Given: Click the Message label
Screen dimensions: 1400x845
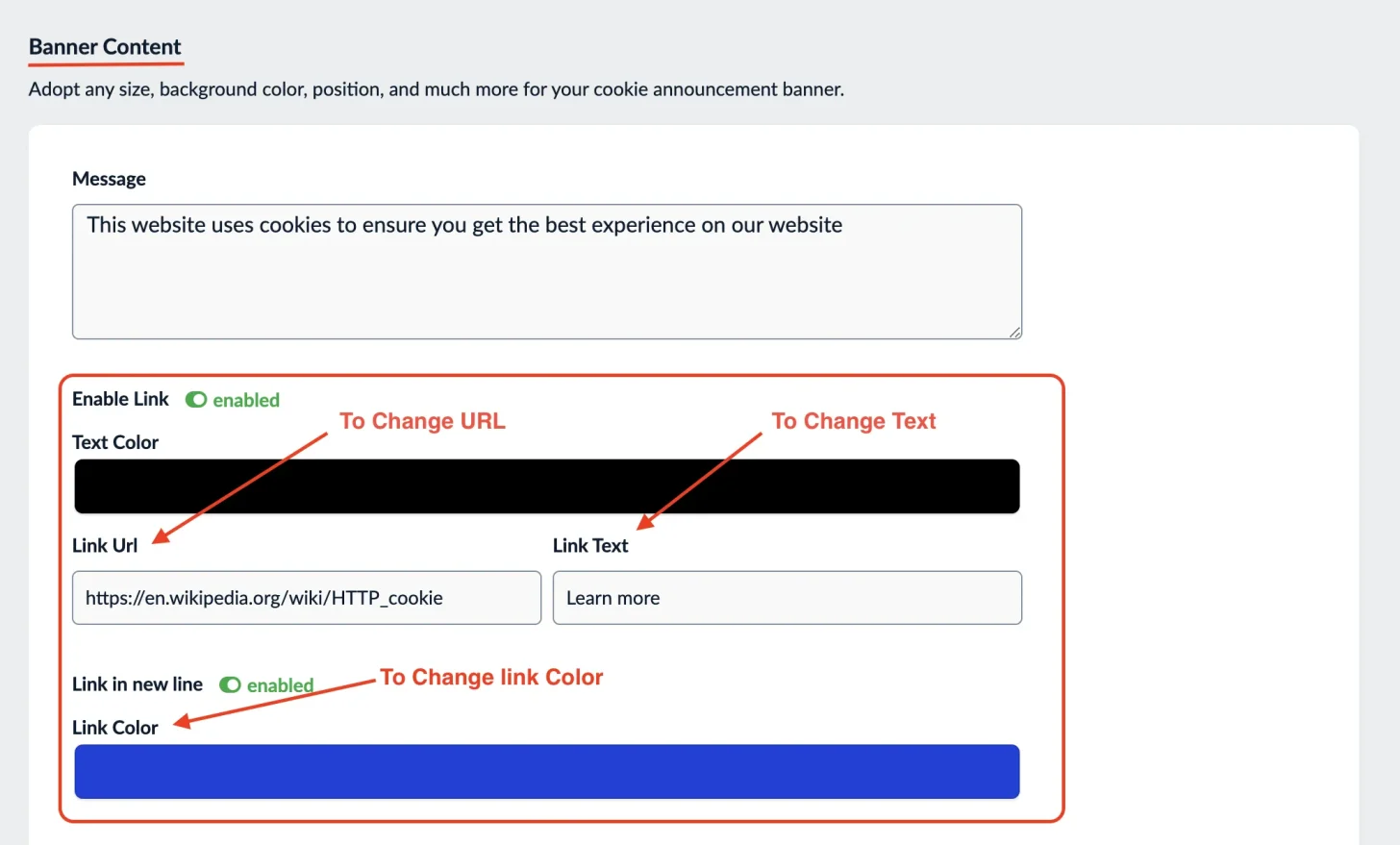Looking at the screenshot, I should point(109,179).
